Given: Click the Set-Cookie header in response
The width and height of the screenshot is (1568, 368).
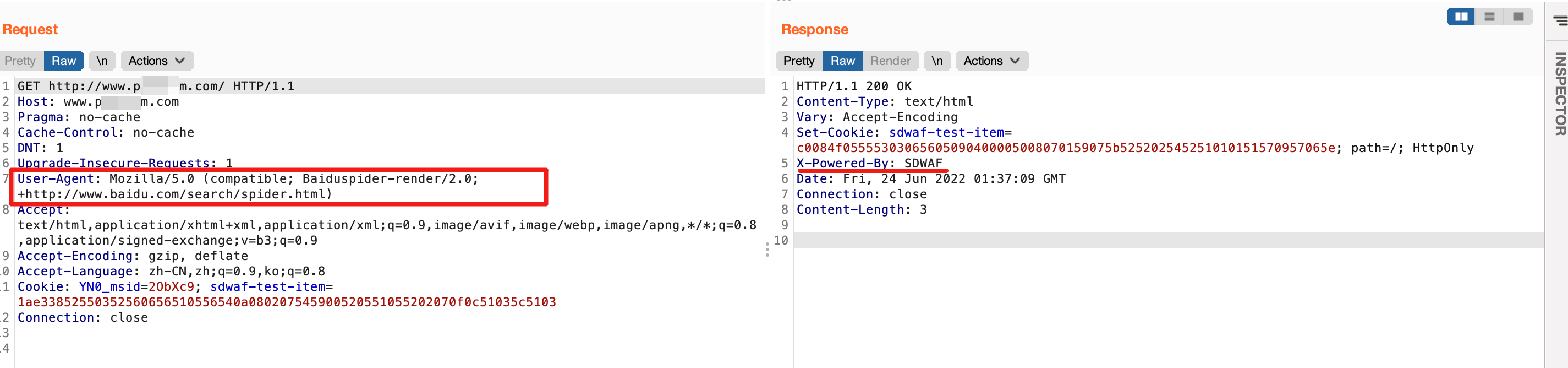Looking at the screenshot, I should 1135,140.
